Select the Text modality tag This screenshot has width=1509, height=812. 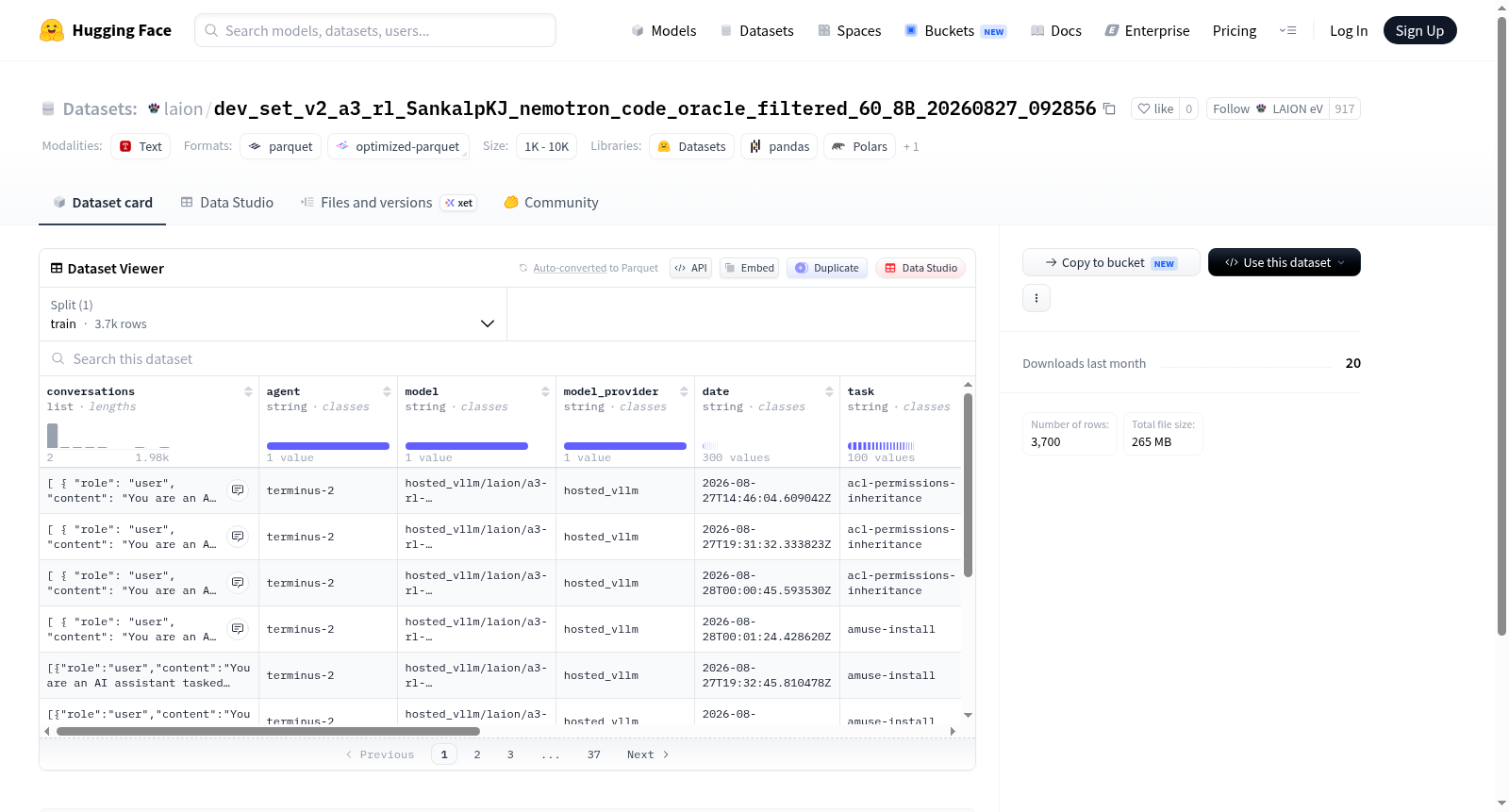click(141, 146)
